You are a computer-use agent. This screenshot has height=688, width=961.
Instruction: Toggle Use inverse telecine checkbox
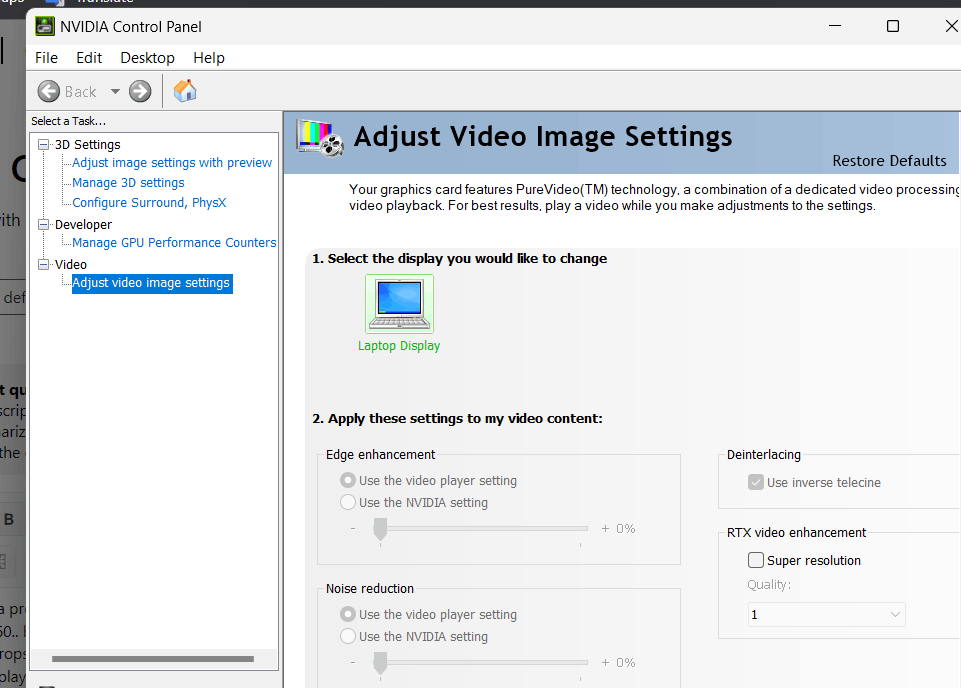click(x=756, y=482)
